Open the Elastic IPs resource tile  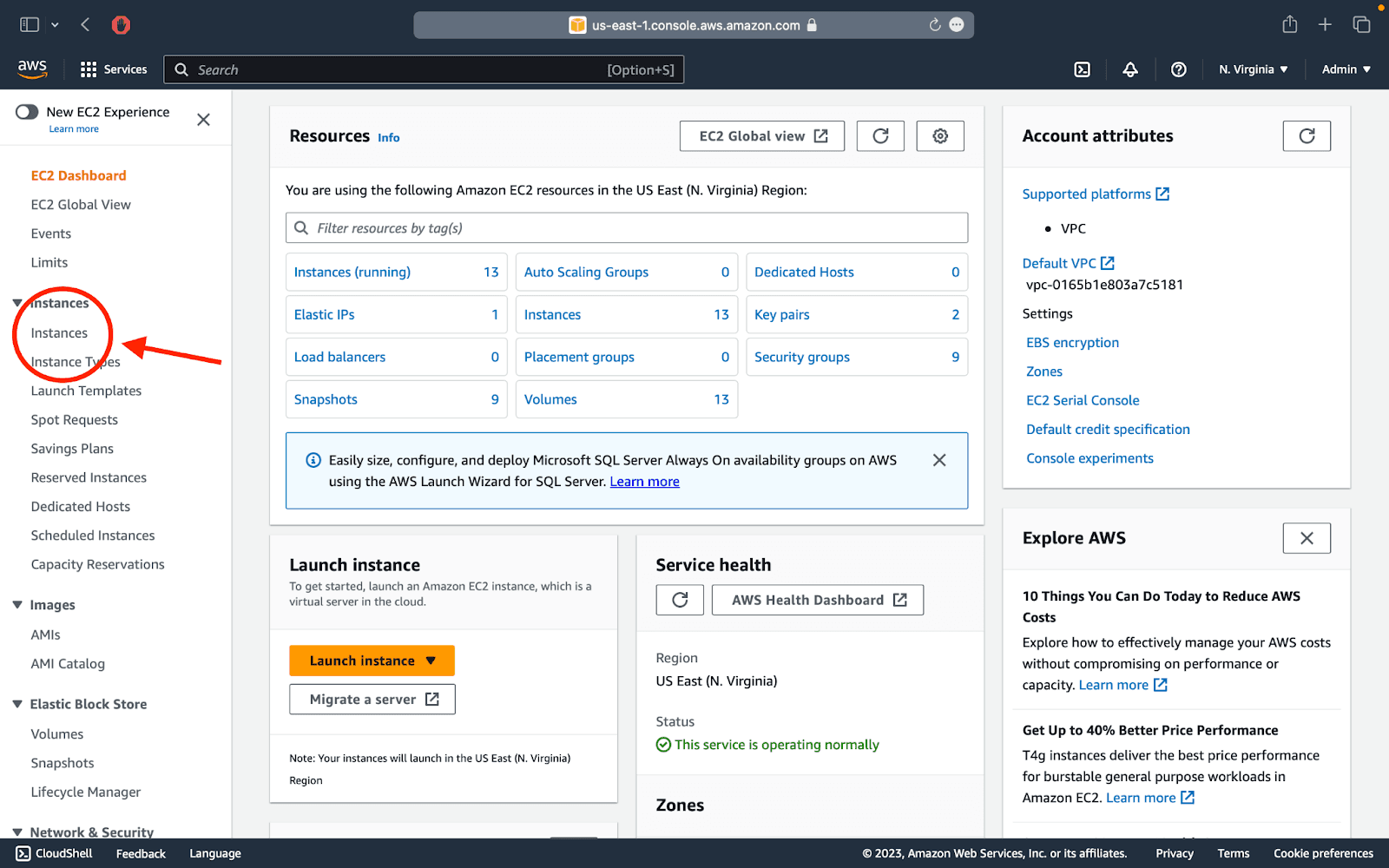coord(396,315)
